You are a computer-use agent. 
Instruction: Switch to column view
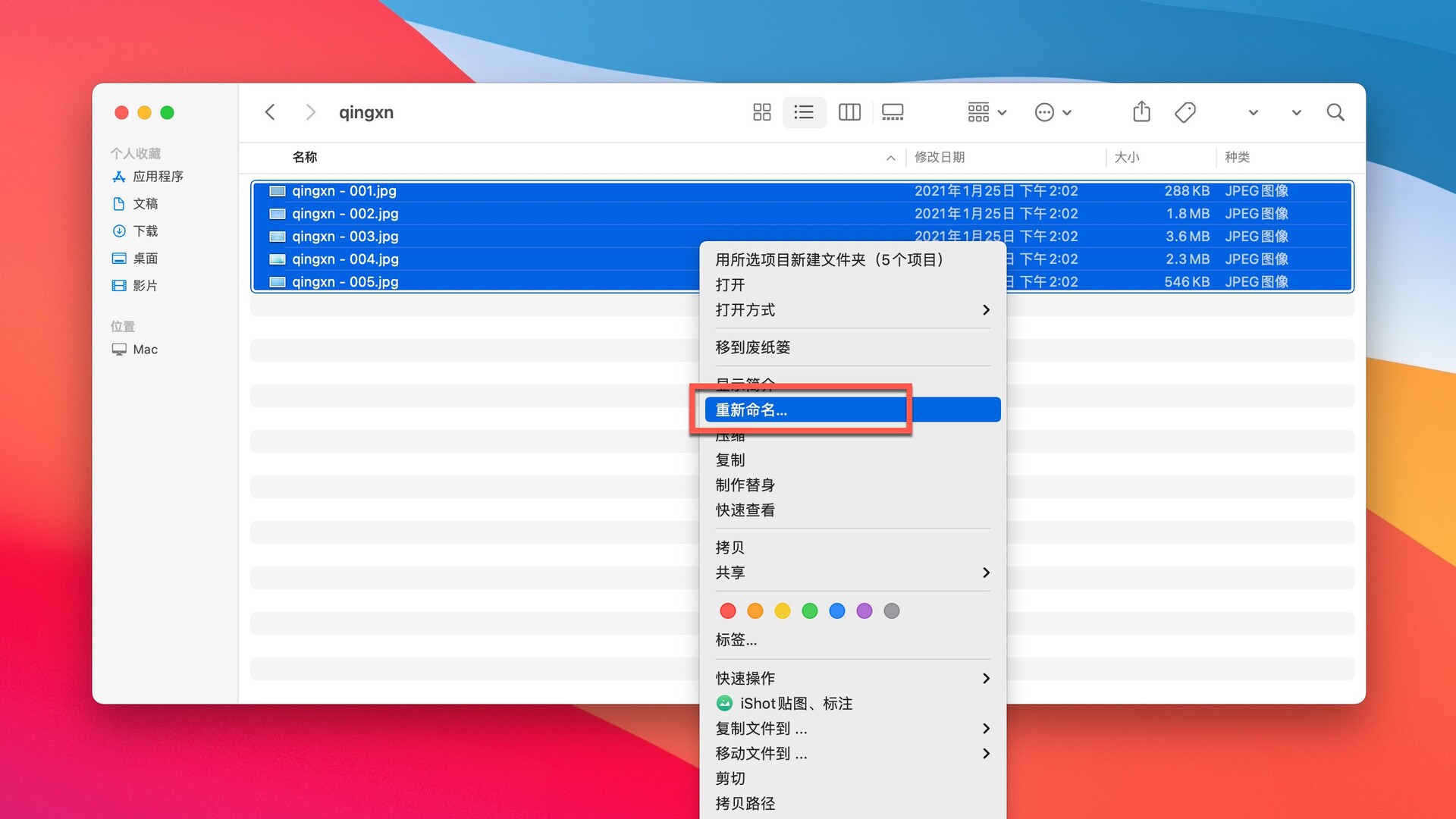click(x=849, y=111)
